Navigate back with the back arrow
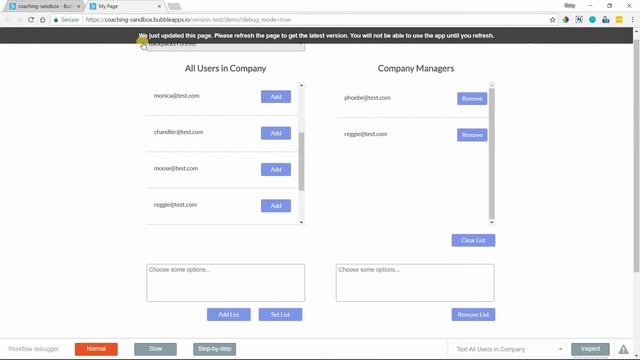Screen dimensions: 640x360 pyautogui.click(x=8, y=20)
